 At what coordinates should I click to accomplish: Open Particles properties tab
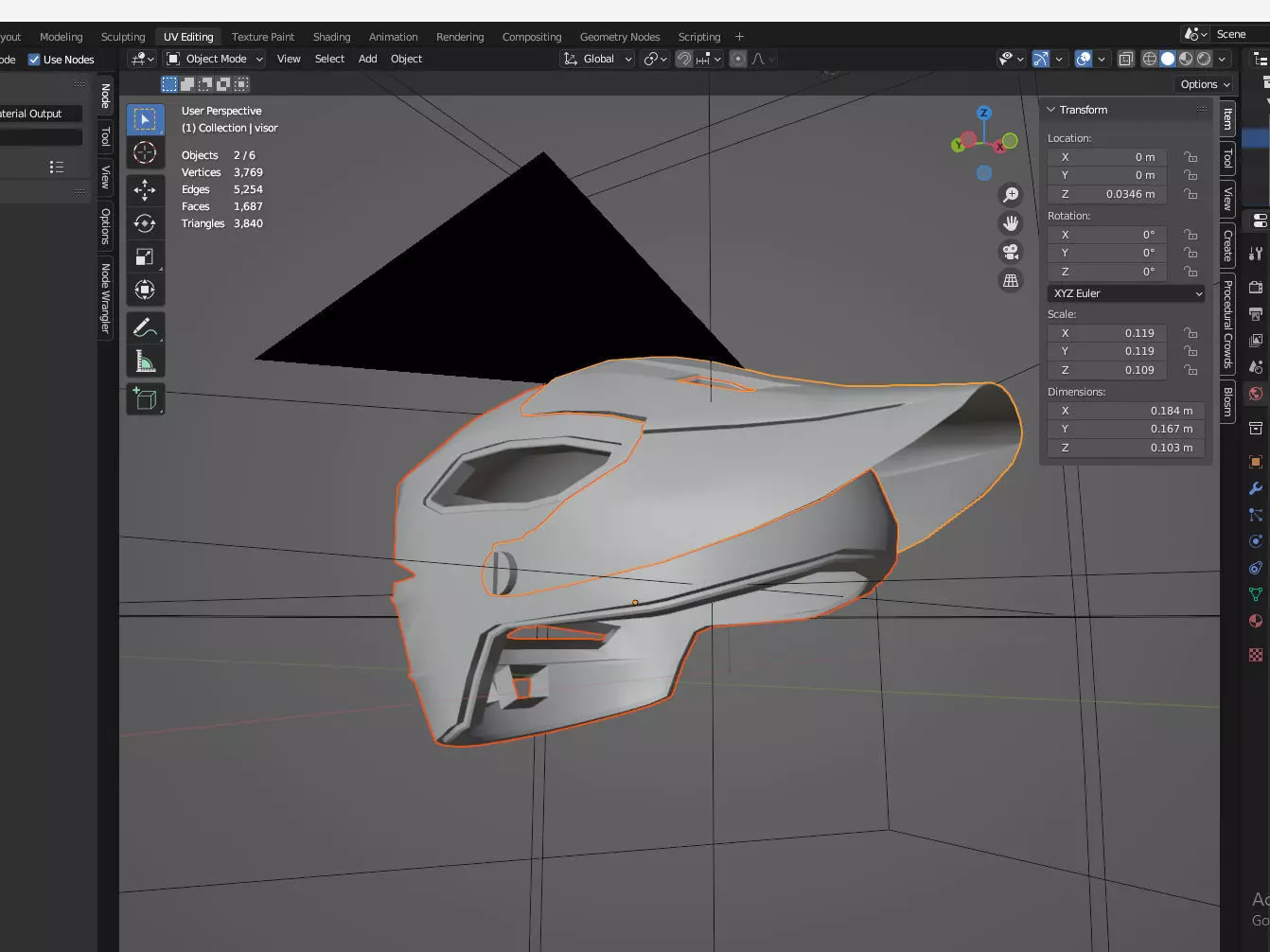click(1256, 515)
